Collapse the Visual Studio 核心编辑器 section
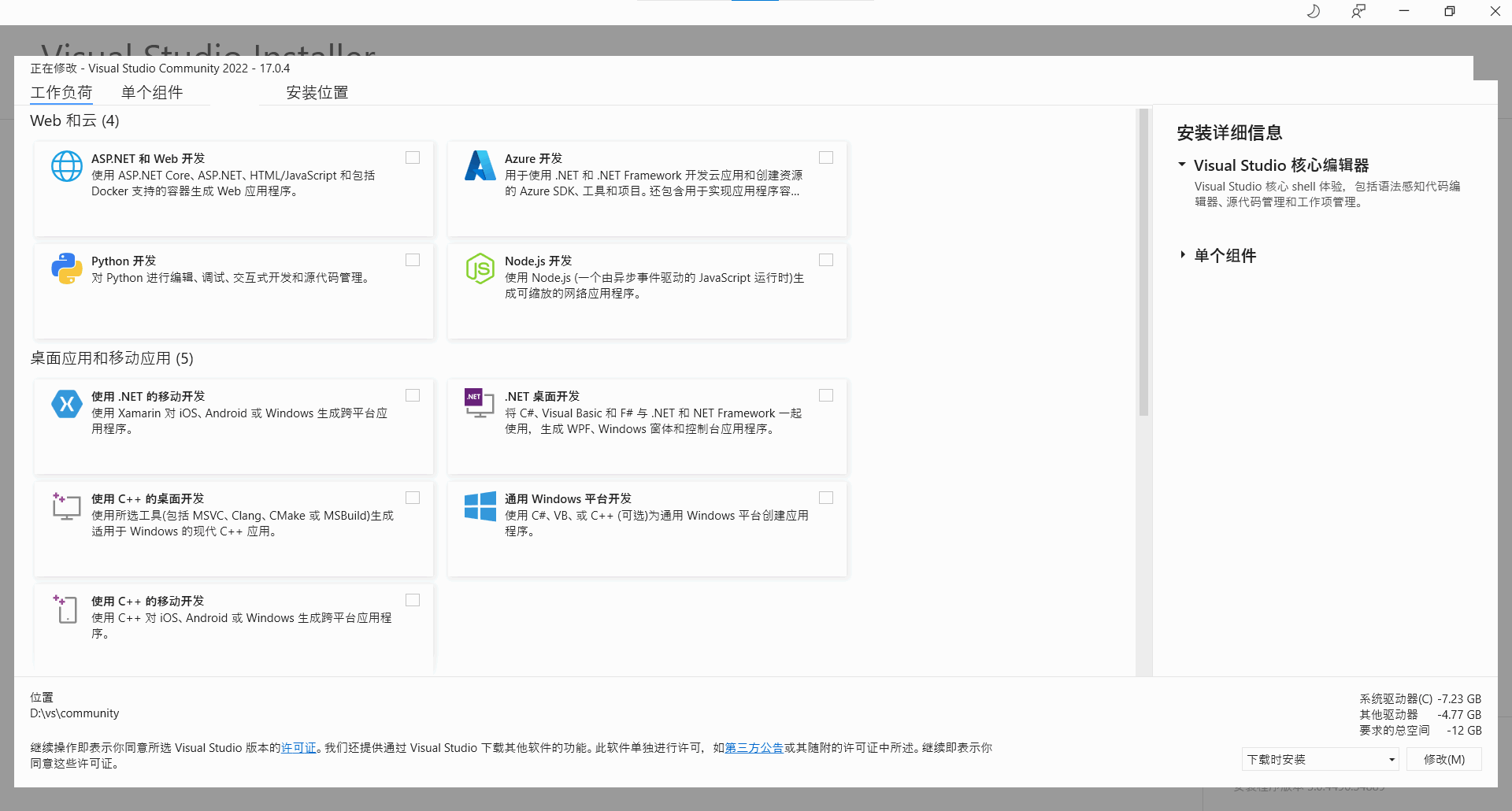 coord(1182,165)
